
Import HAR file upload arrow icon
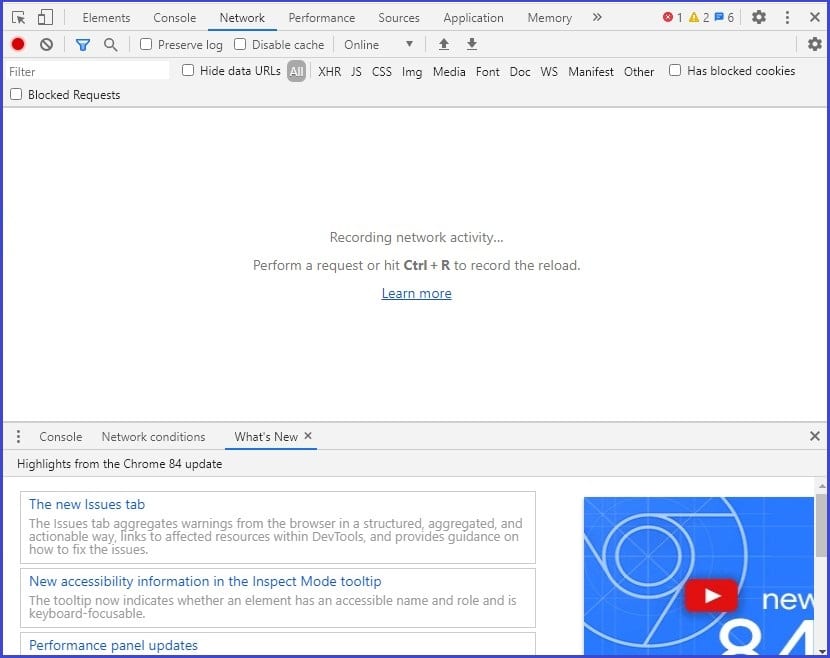coord(444,44)
